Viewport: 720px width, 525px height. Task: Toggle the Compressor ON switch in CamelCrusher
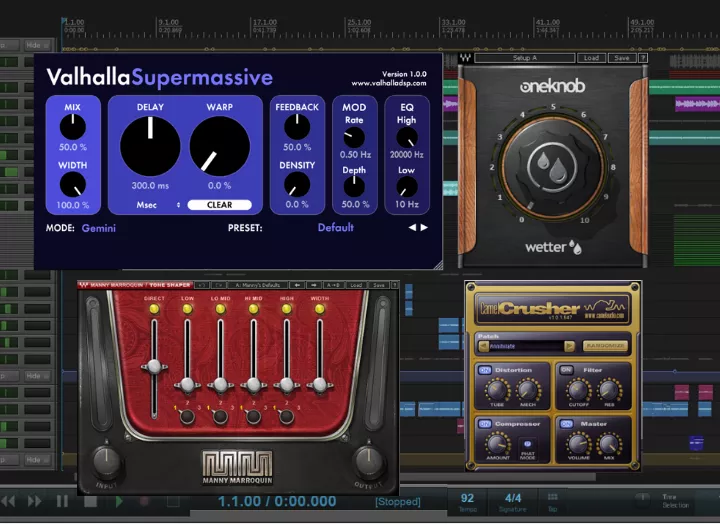coord(485,424)
